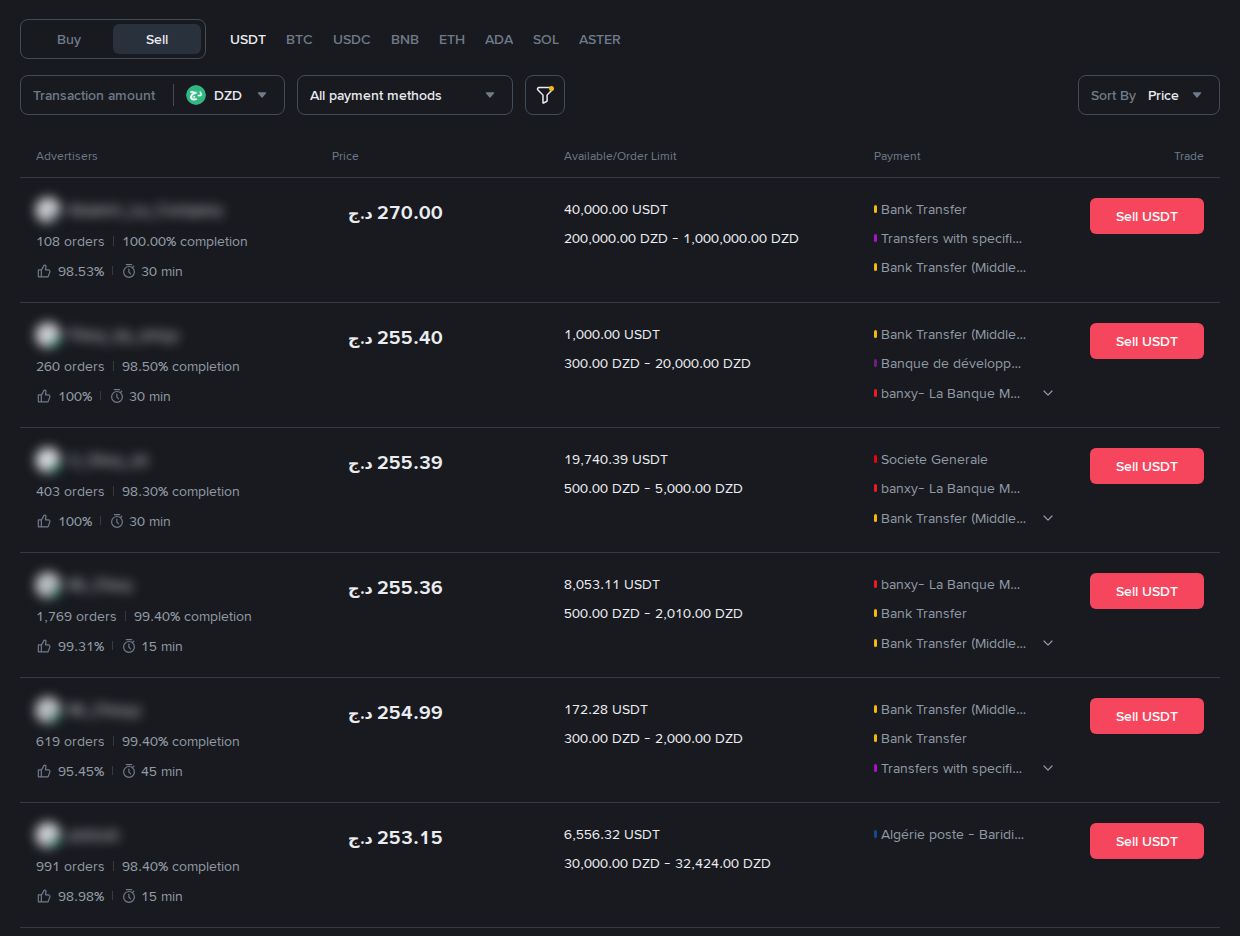
Task: Open the avatar of the 108 orders advertiser
Action: 47,210
